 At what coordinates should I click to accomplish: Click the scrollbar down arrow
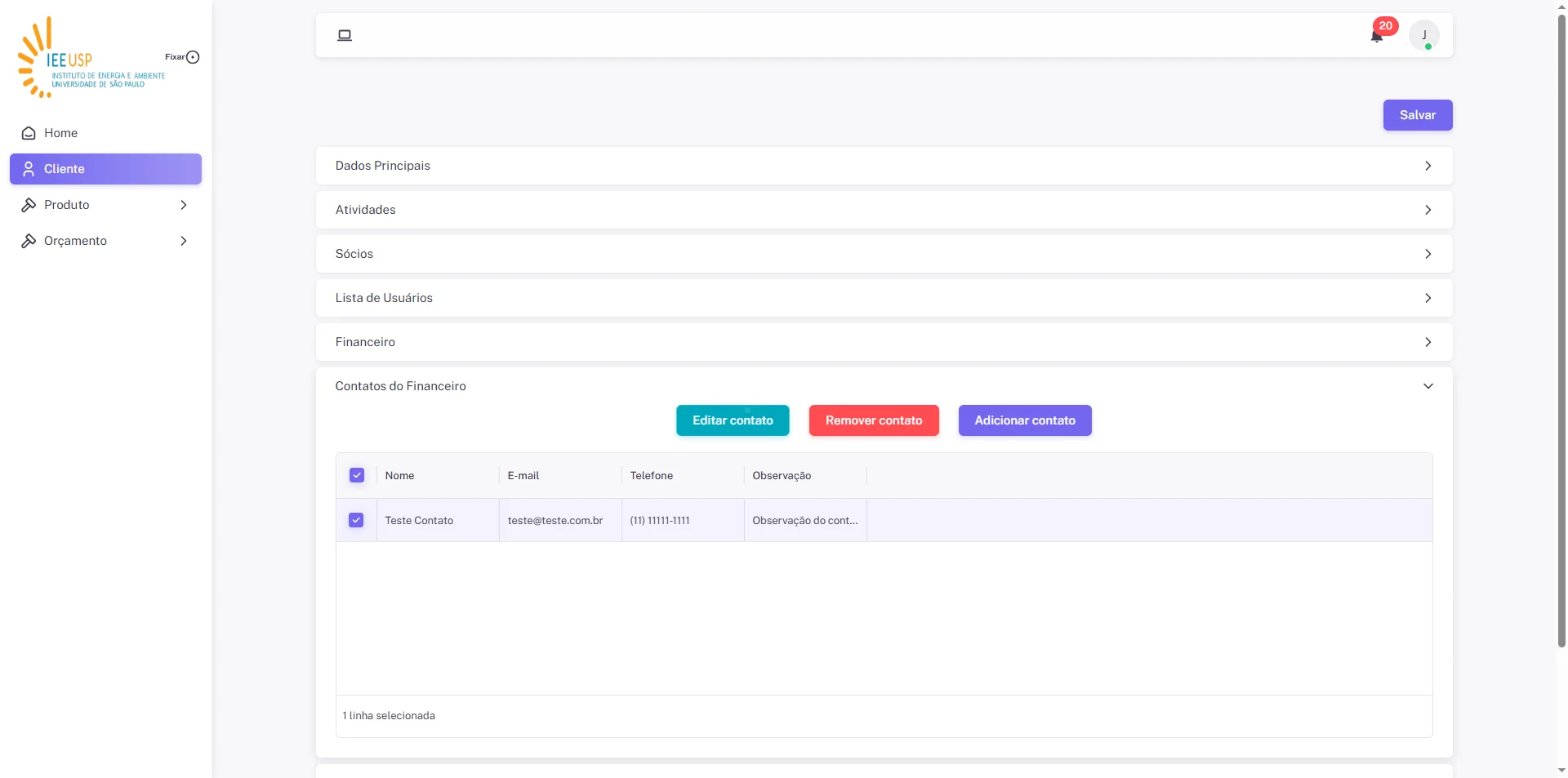(x=1561, y=770)
